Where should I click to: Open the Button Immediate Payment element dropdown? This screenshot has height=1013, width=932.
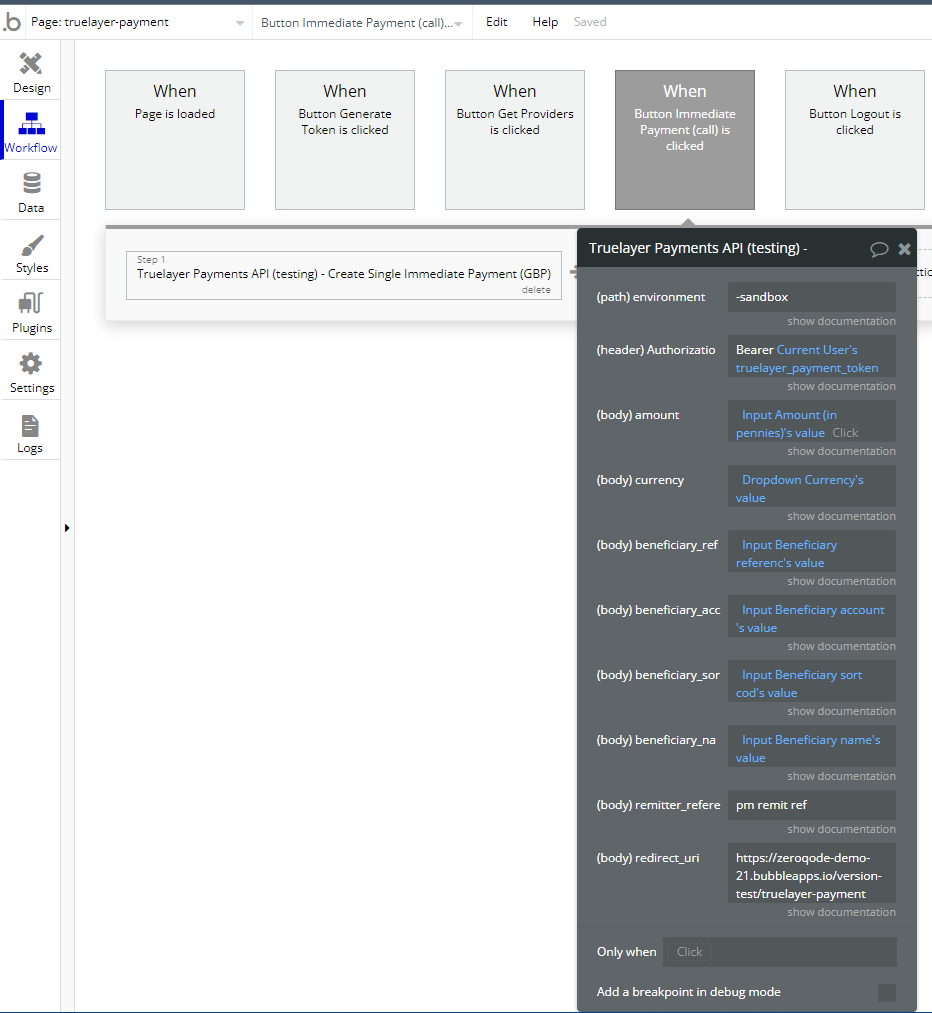362,23
